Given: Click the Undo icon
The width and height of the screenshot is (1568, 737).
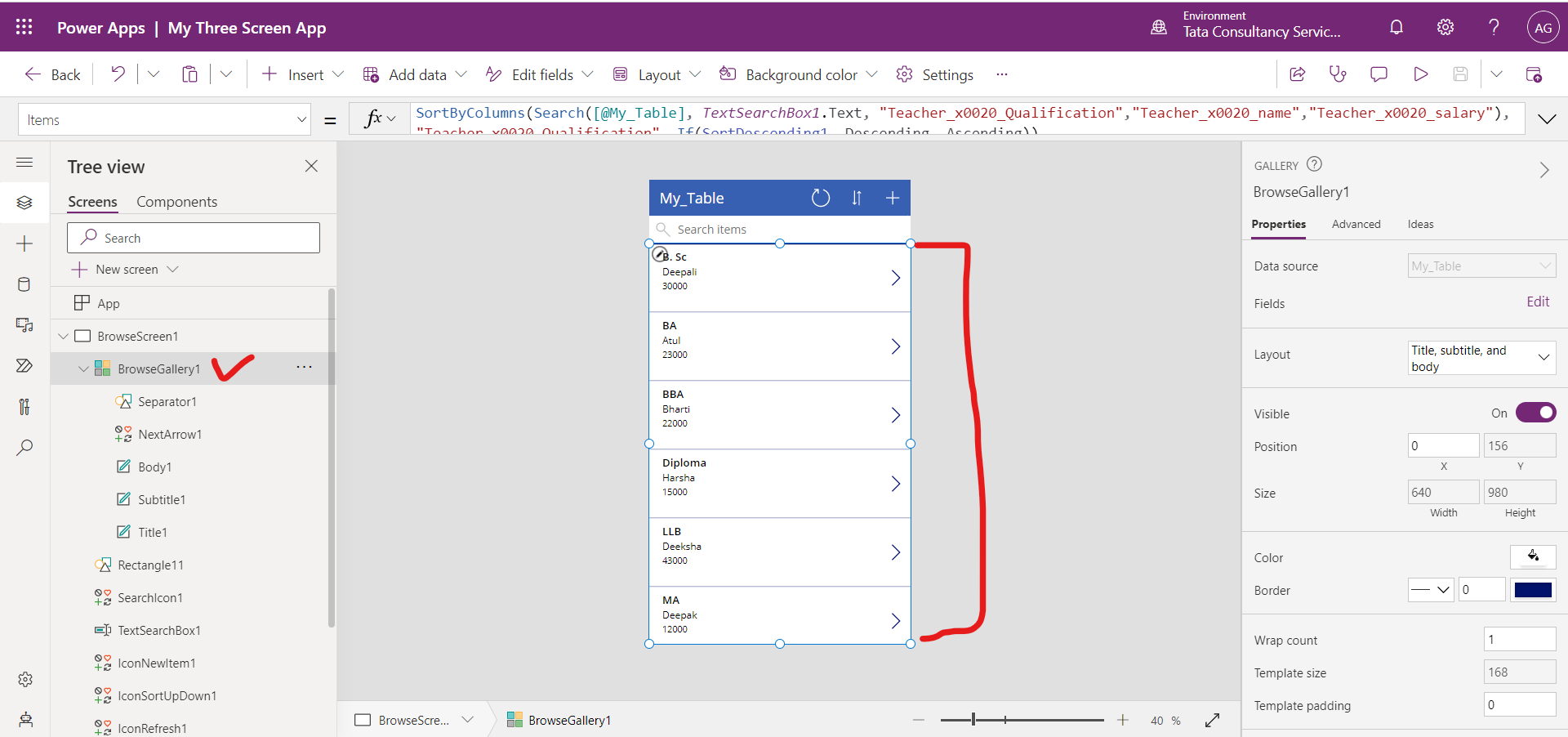Looking at the screenshot, I should coord(118,74).
